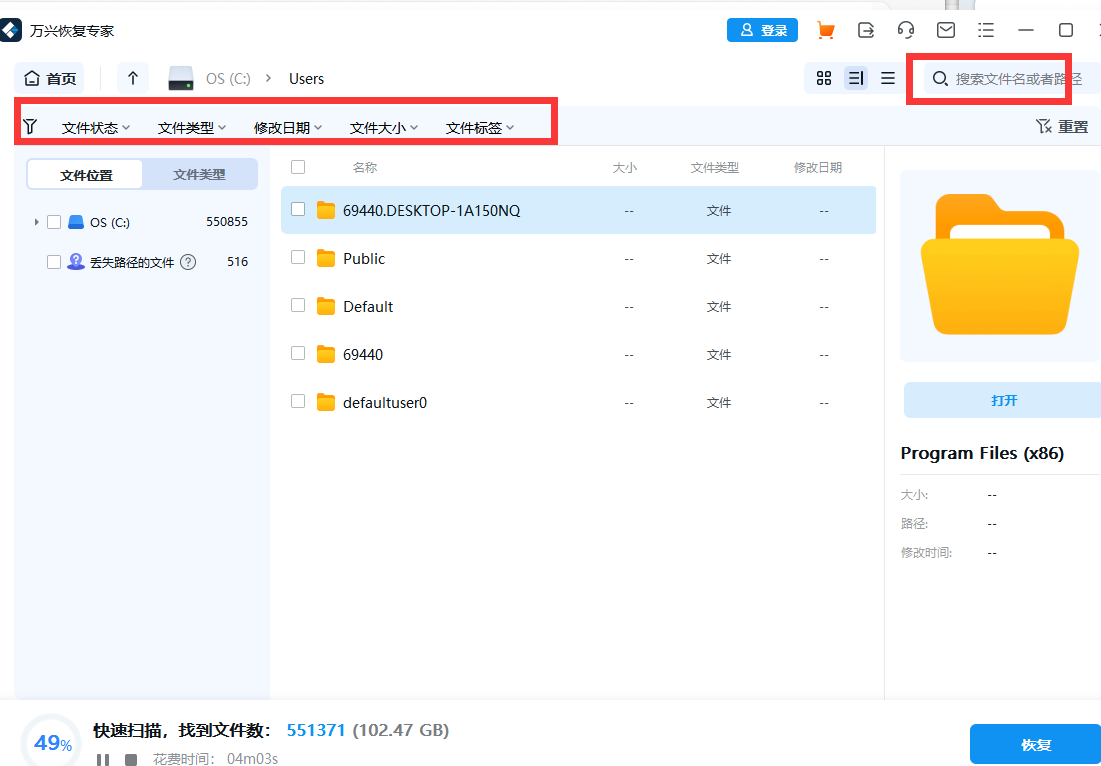Screen dimensions: 1101x766
Task: Expand the OS (C:) tree node
Action: tap(36, 221)
